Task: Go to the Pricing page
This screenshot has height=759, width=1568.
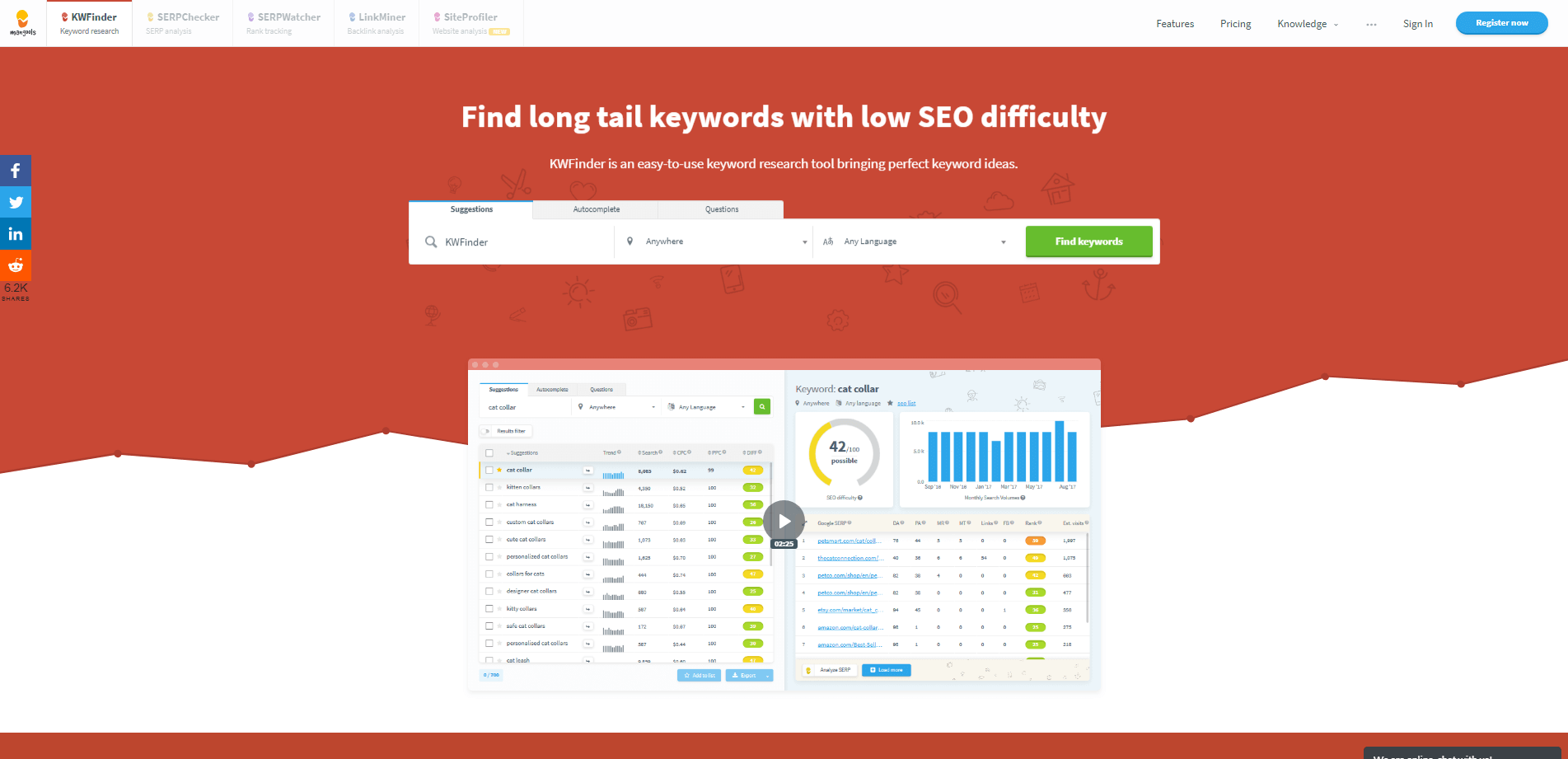Action: click(1235, 24)
